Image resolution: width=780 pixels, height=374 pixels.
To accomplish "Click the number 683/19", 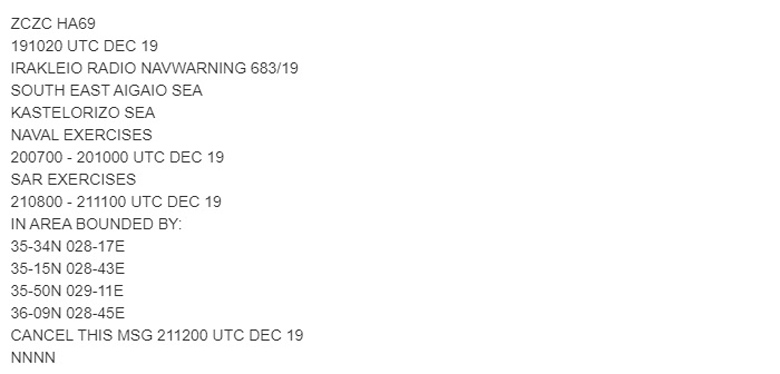I will pos(275,68).
